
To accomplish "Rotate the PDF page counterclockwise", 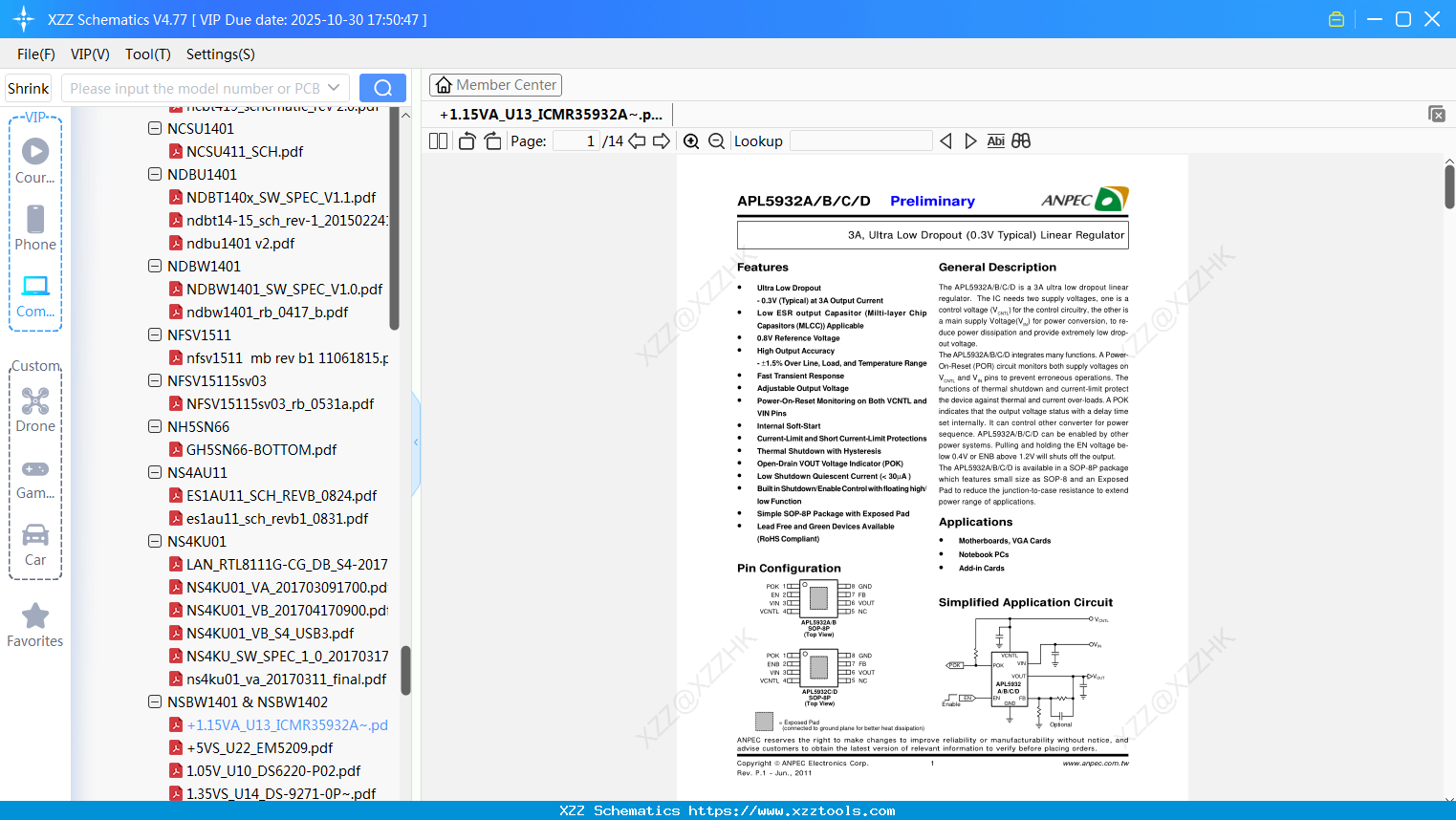I will click(467, 141).
